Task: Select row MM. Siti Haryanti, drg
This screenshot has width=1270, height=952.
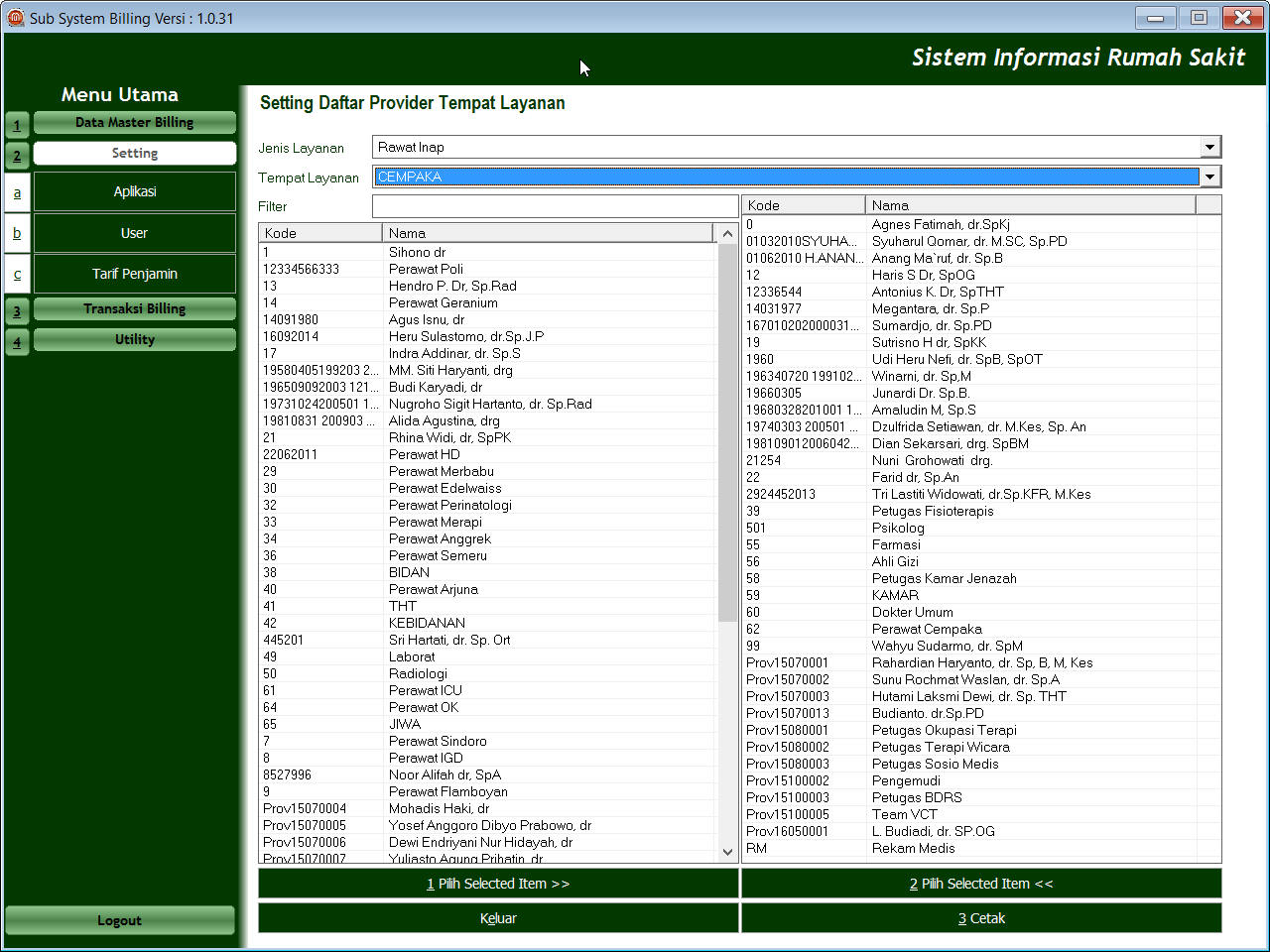Action: 486,370
